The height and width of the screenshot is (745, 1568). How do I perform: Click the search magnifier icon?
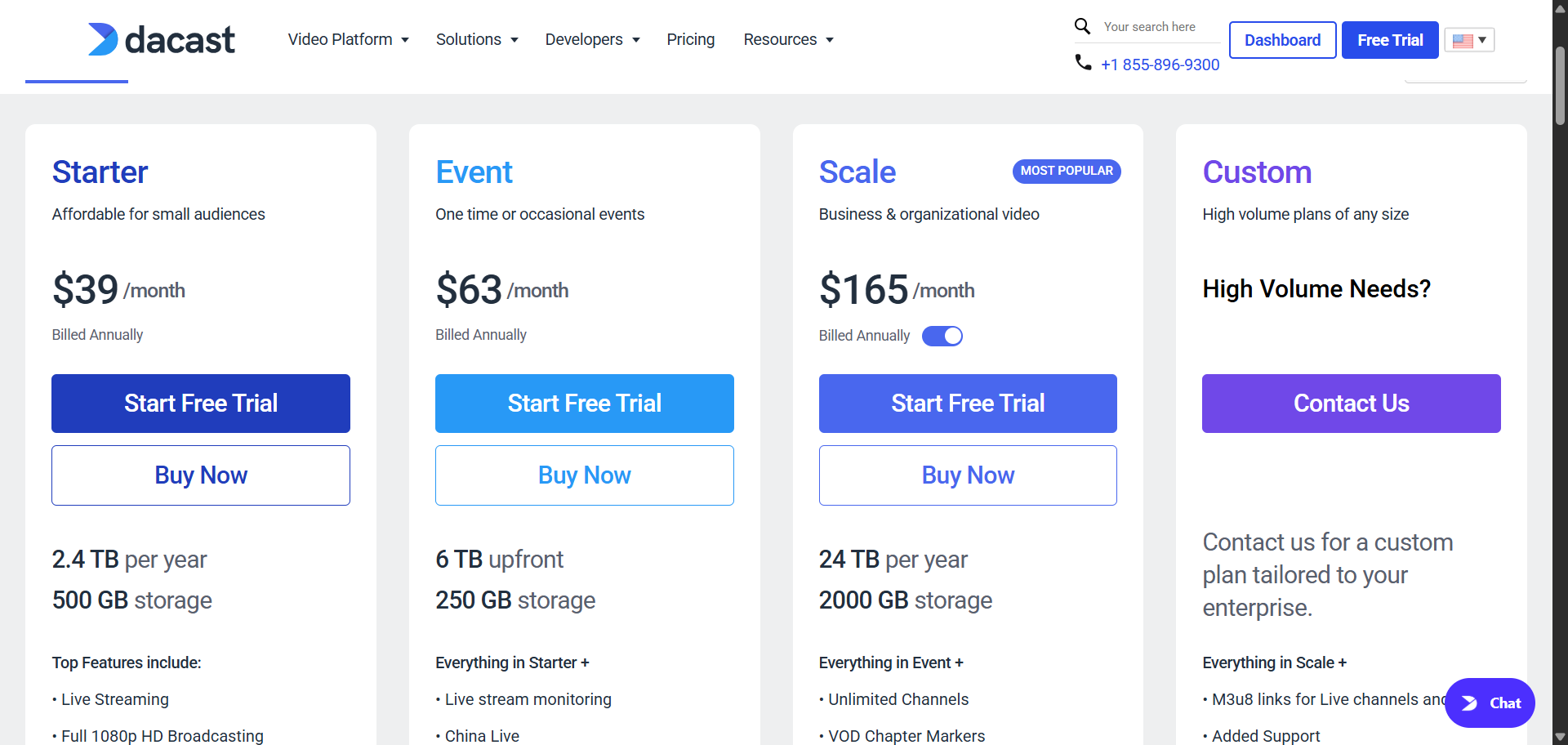1082,26
